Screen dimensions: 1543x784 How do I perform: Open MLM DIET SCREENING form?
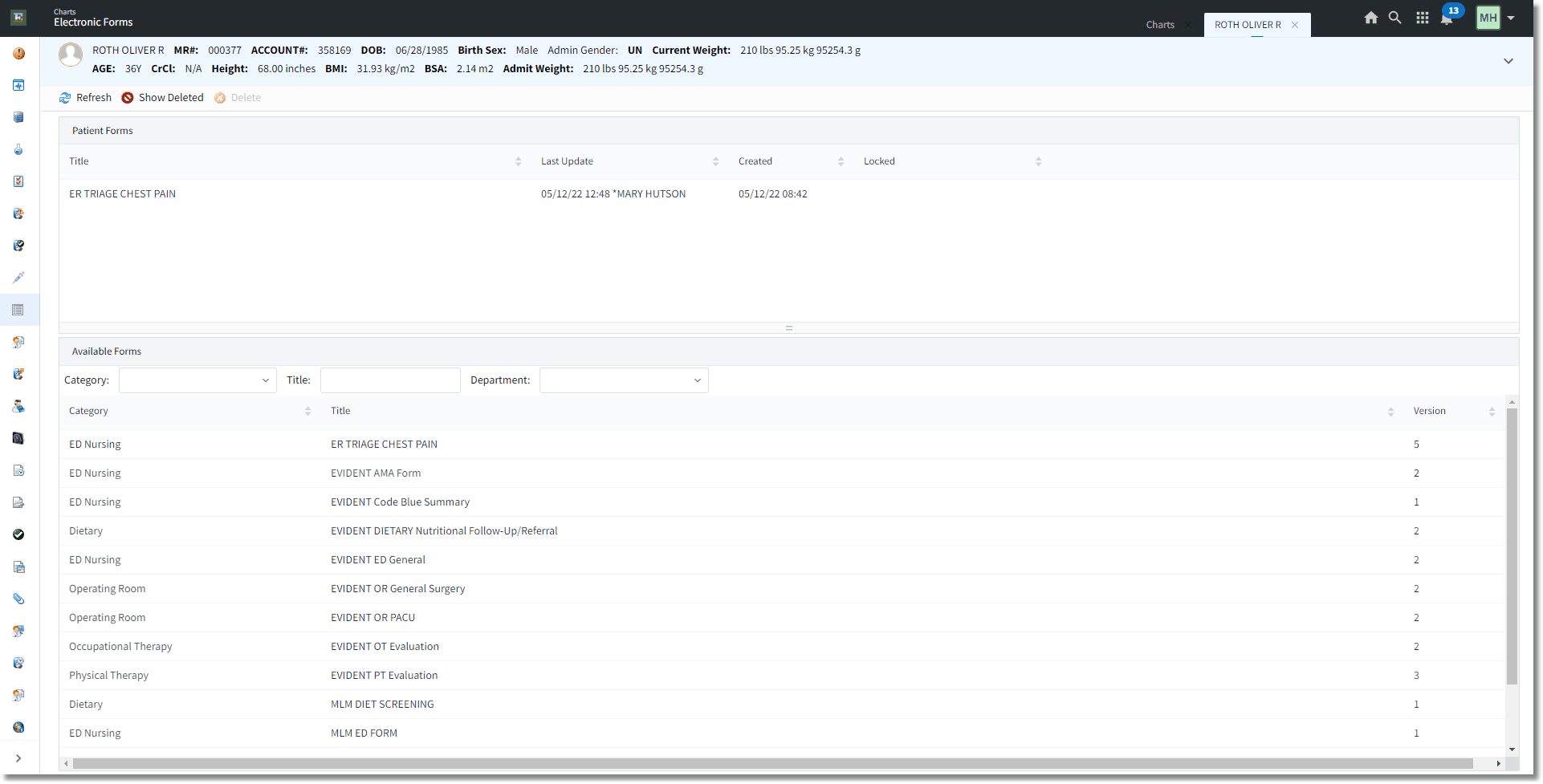pos(382,705)
